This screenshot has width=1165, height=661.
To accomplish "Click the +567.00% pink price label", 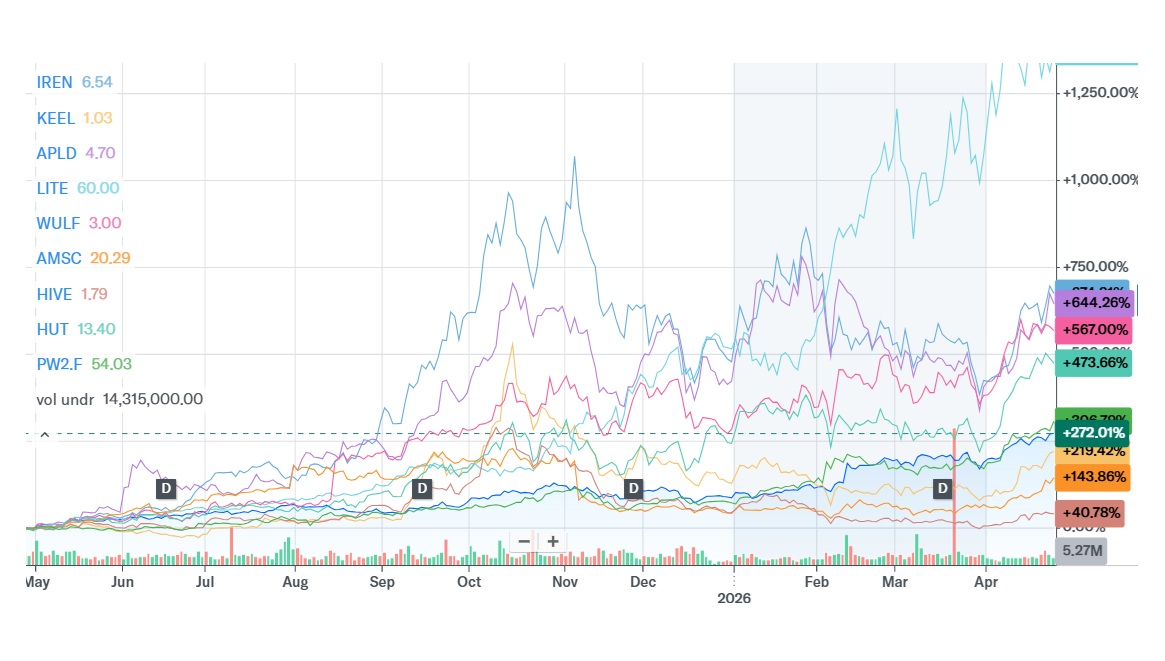I will point(1094,330).
